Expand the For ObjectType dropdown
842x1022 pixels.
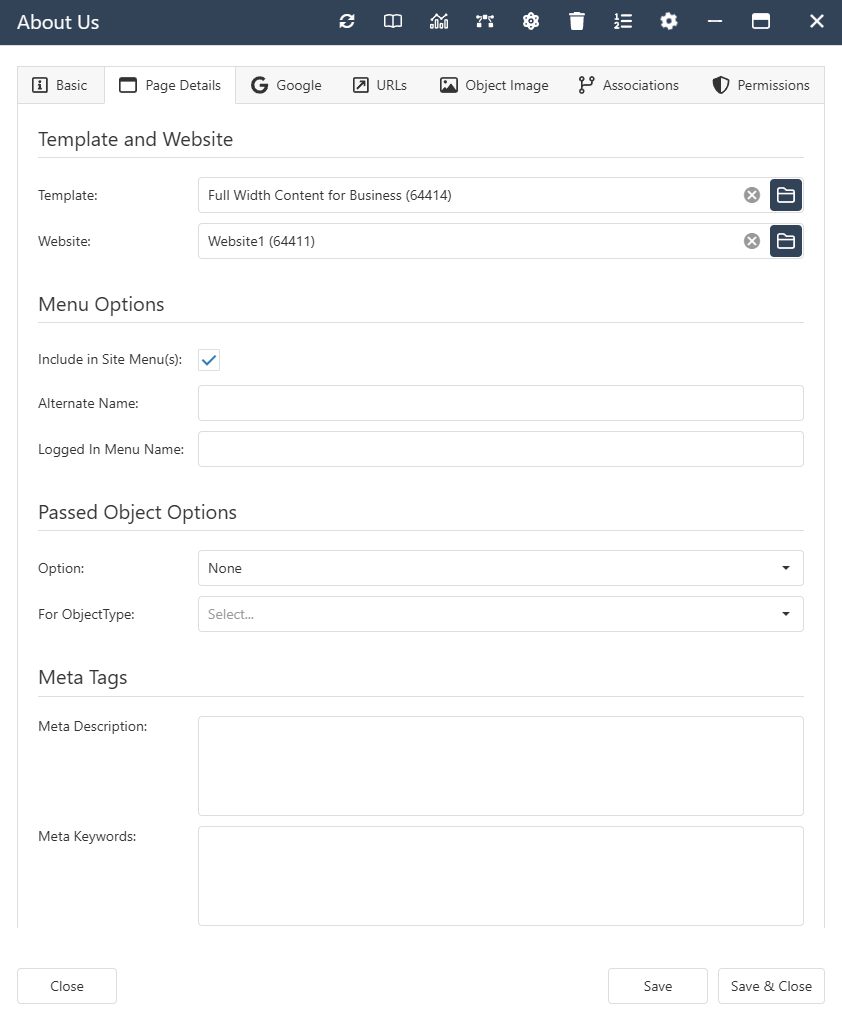500,614
